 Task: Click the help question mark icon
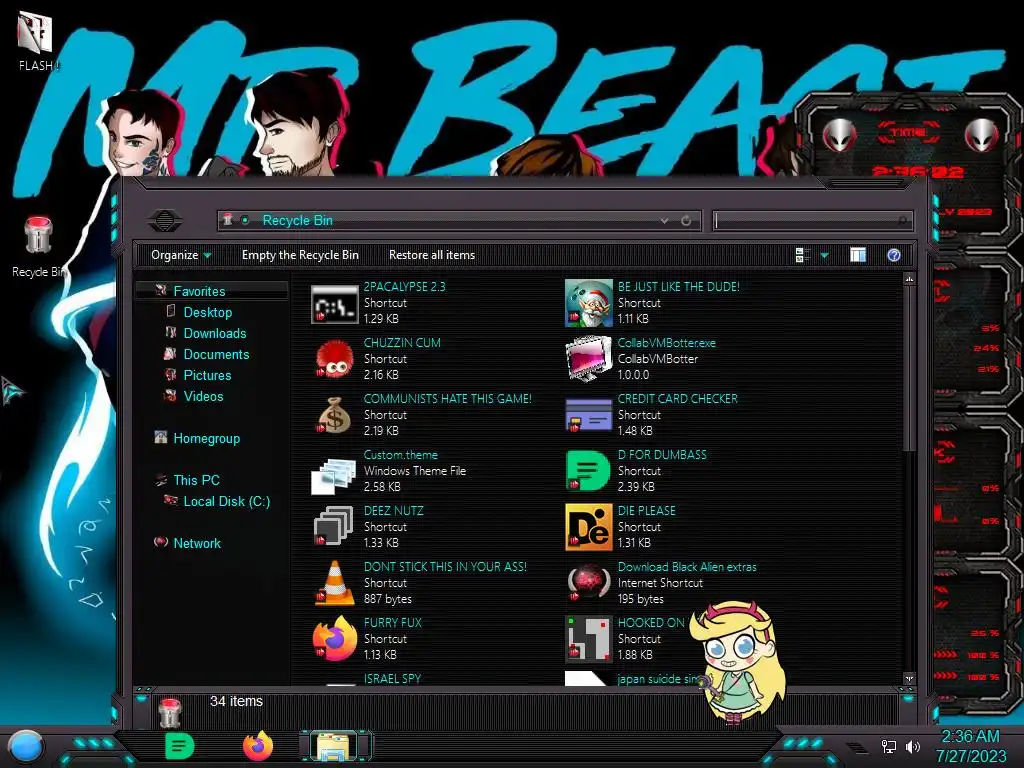click(893, 255)
